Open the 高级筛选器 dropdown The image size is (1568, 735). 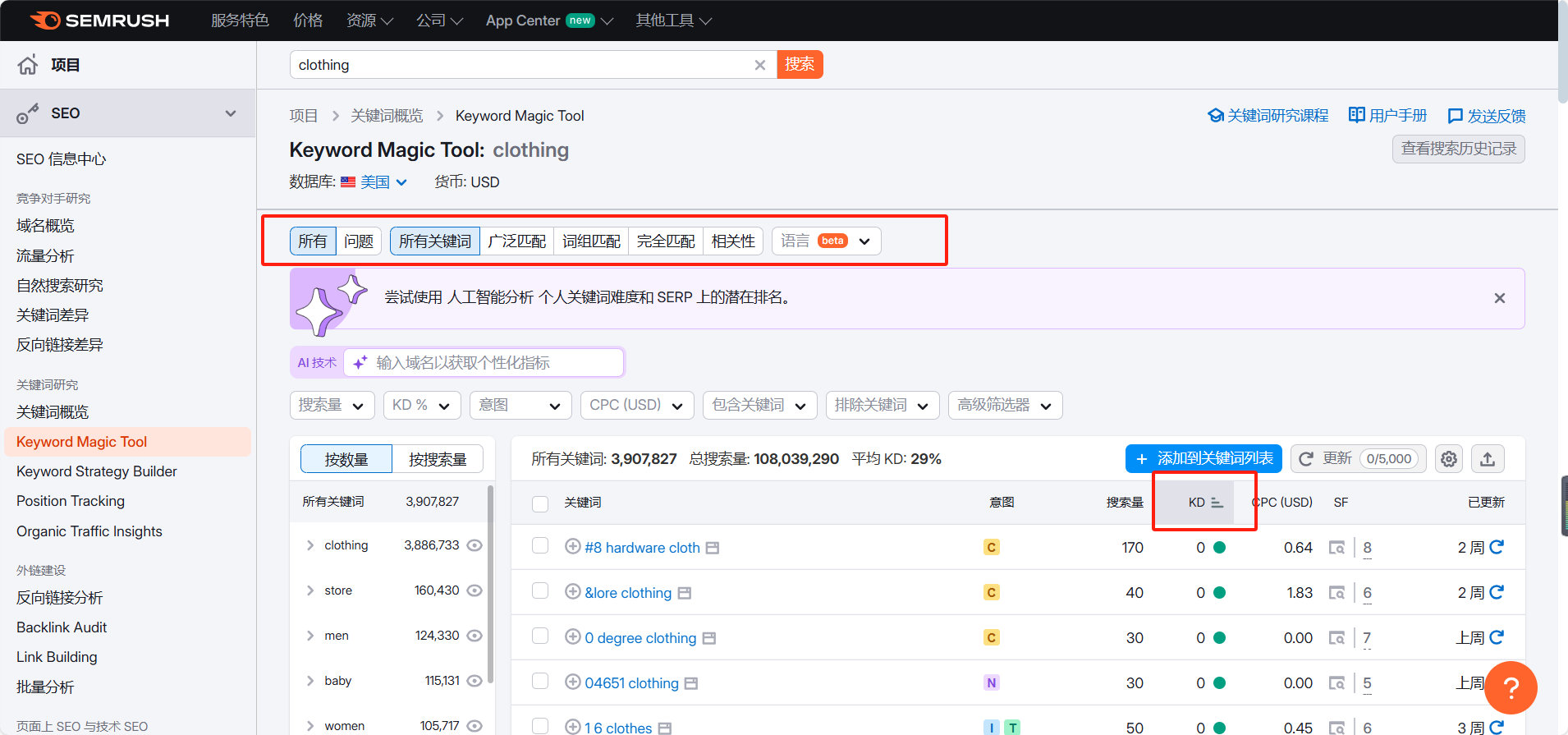pos(1006,405)
